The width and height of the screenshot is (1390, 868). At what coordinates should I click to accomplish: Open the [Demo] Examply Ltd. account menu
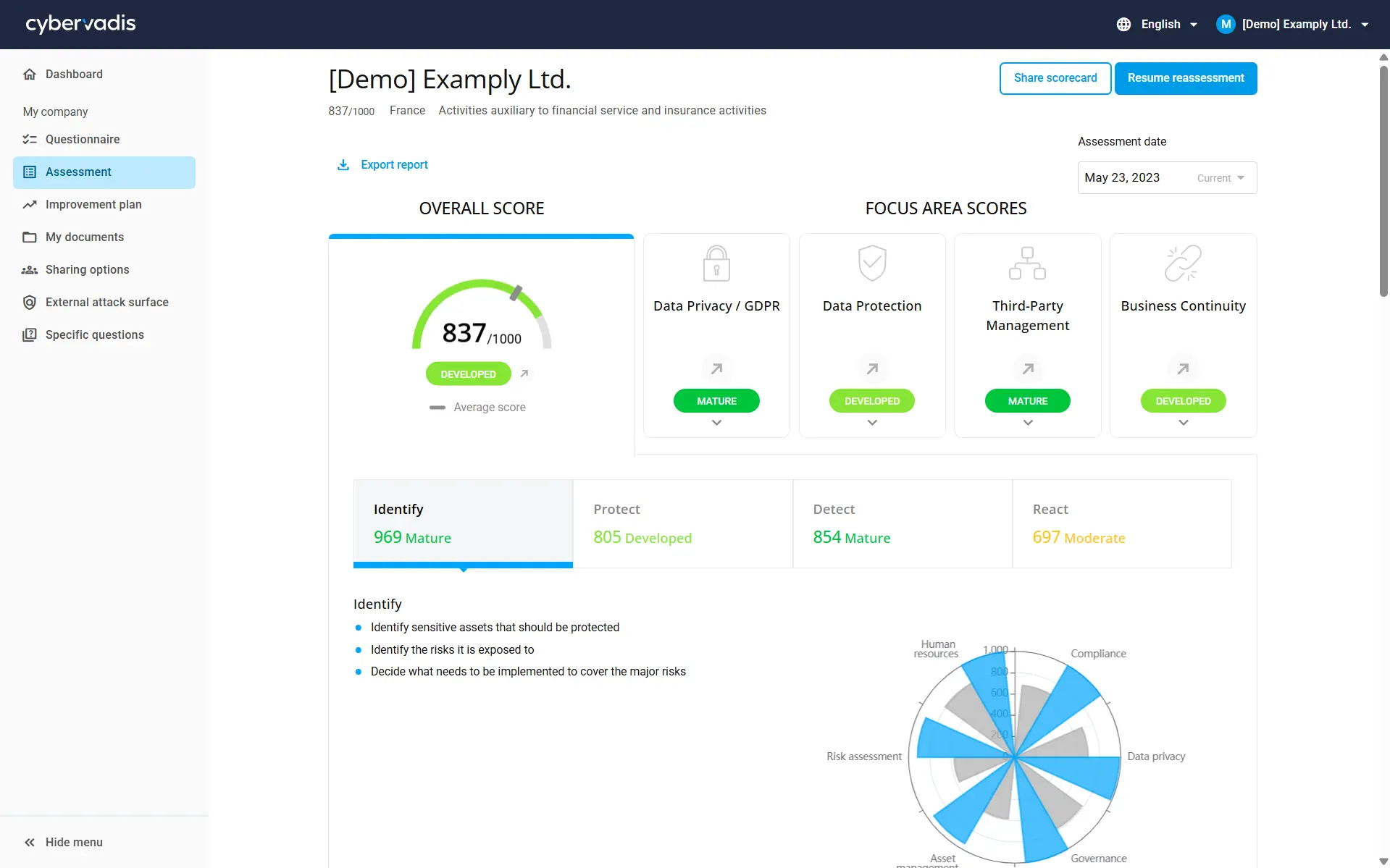pyautogui.click(x=1293, y=25)
